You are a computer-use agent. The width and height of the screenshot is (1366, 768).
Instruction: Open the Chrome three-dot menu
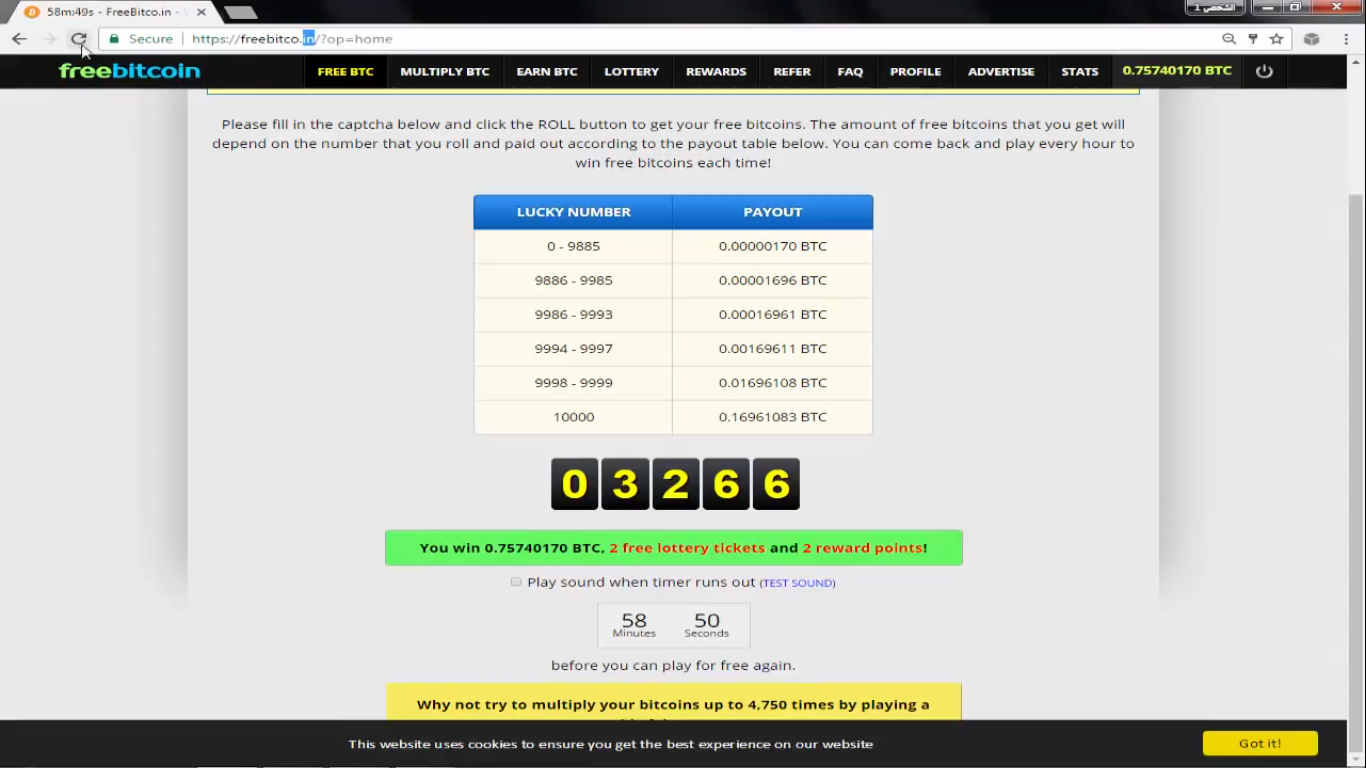[x=1347, y=39]
